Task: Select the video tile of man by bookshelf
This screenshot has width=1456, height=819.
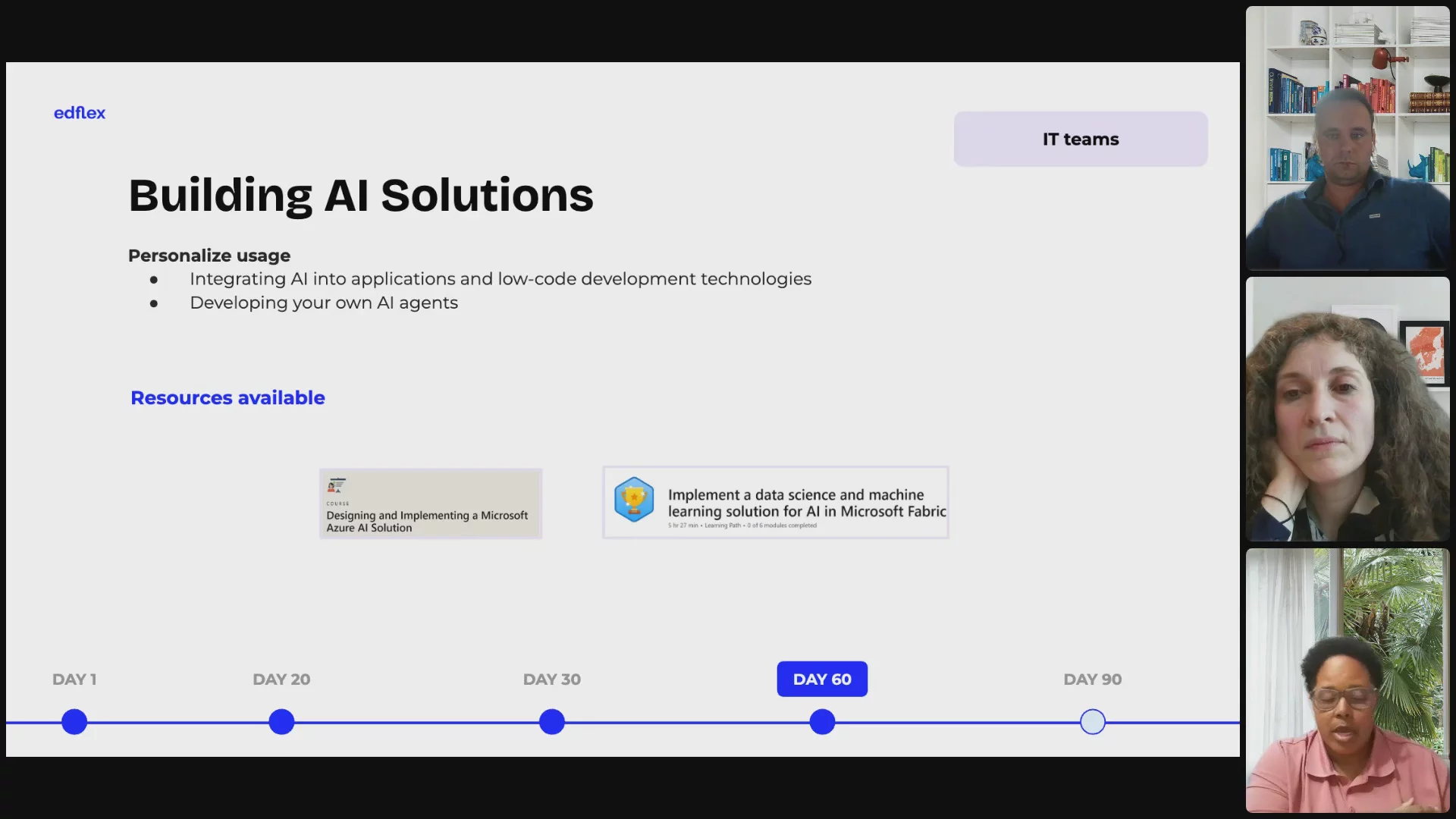Action: (1348, 138)
